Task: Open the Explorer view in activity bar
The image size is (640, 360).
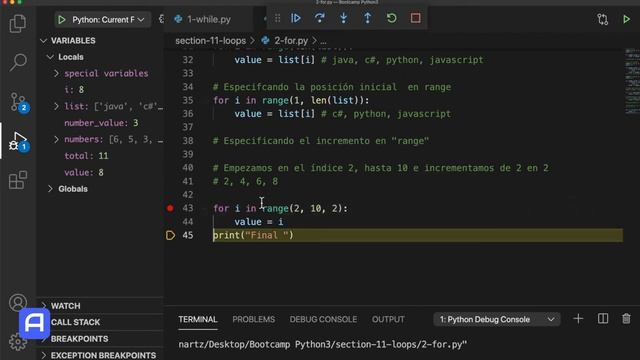Action: 18,23
